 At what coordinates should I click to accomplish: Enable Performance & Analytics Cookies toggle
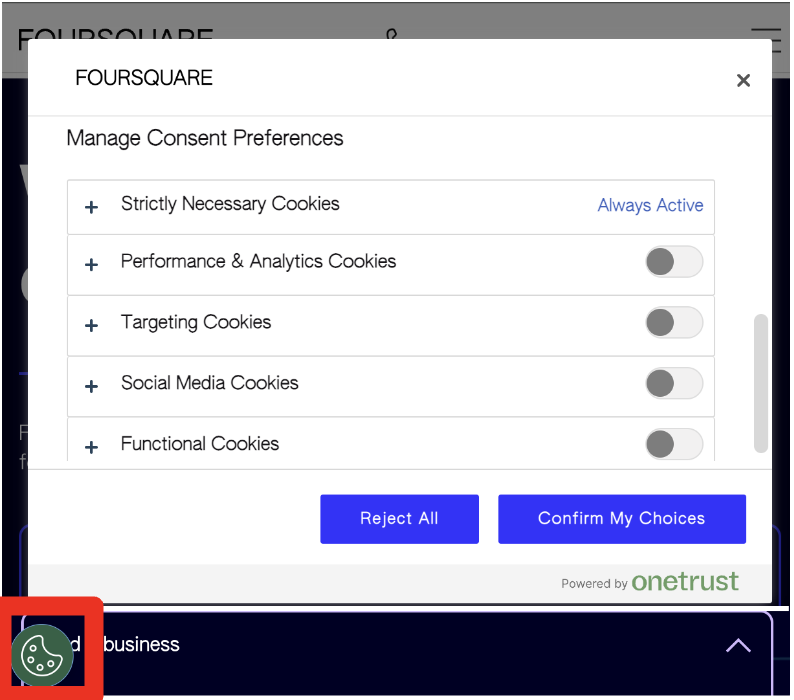674,263
